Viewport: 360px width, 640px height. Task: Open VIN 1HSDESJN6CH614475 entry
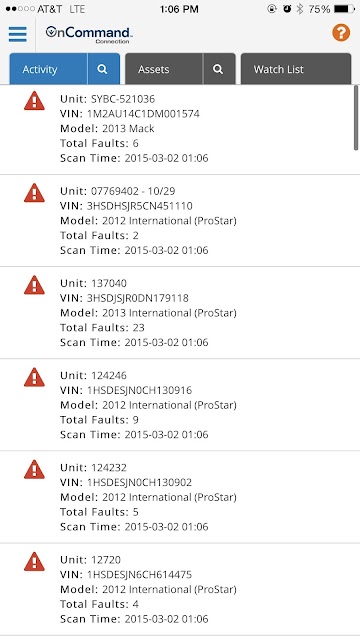[178, 590]
